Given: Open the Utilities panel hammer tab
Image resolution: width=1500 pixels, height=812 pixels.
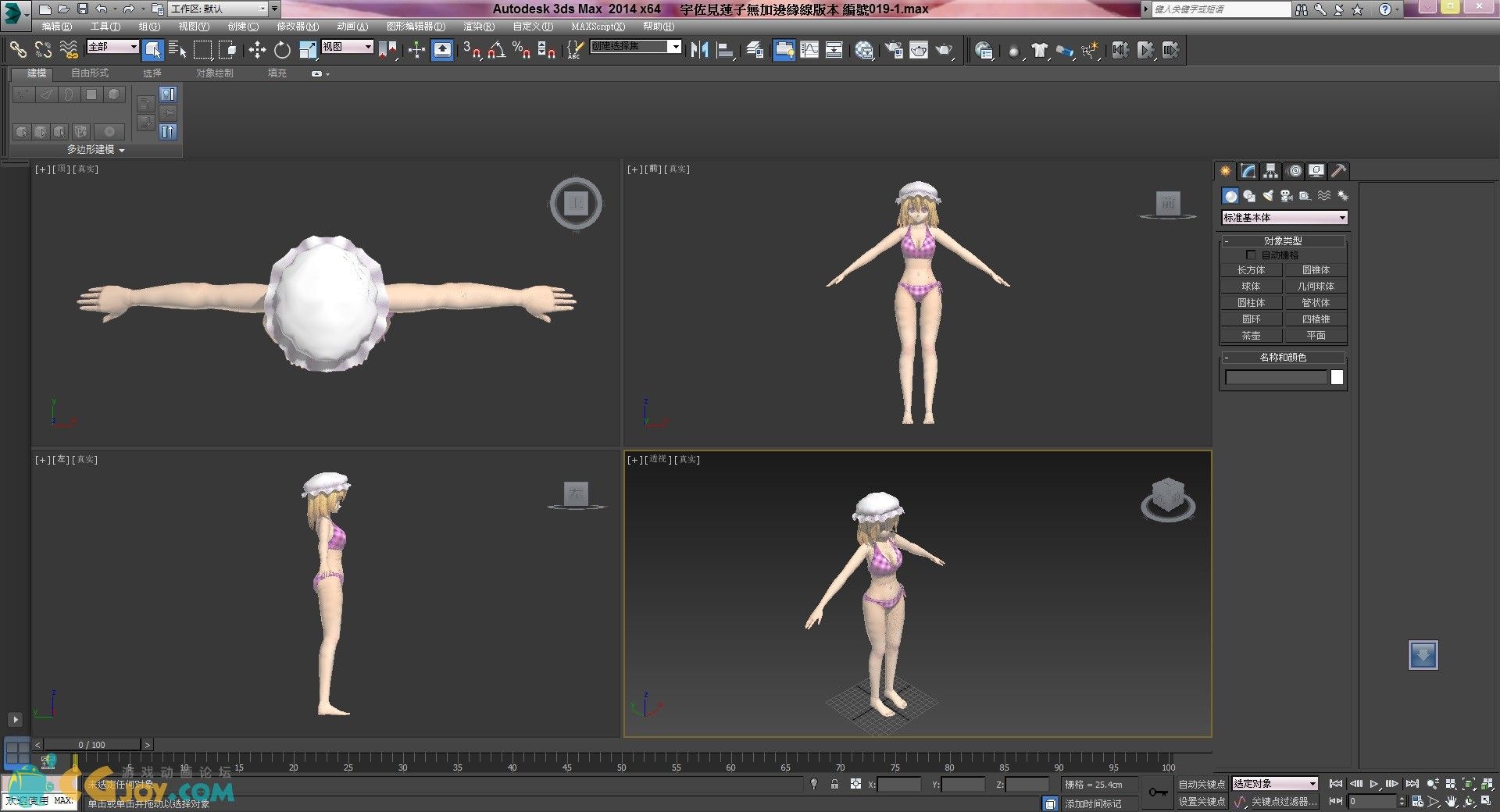Looking at the screenshot, I should click(1339, 171).
